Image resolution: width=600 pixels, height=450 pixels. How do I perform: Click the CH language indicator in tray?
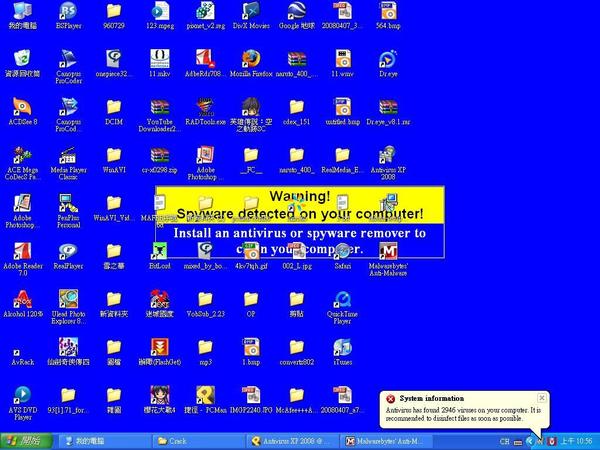tap(505, 442)
